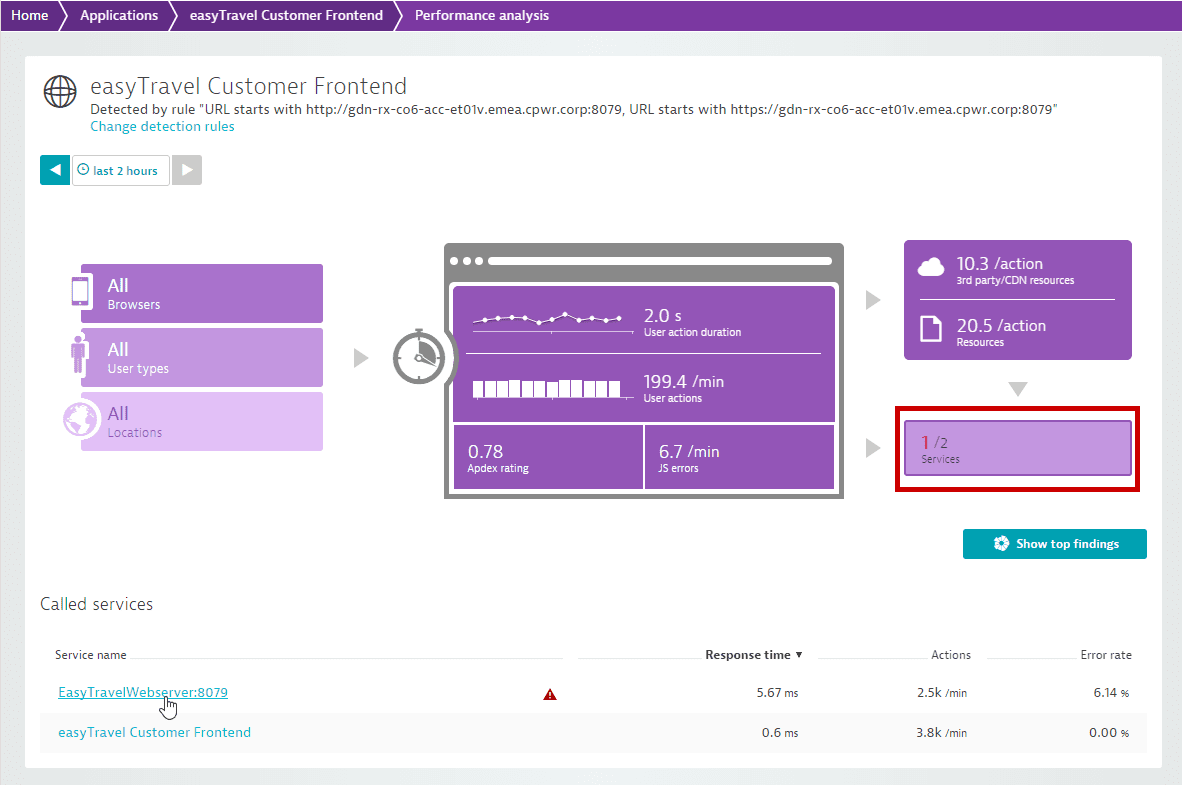
Task: Open easyTravel Customer Frontend breadcrumb
Action: tap(286, 15)
